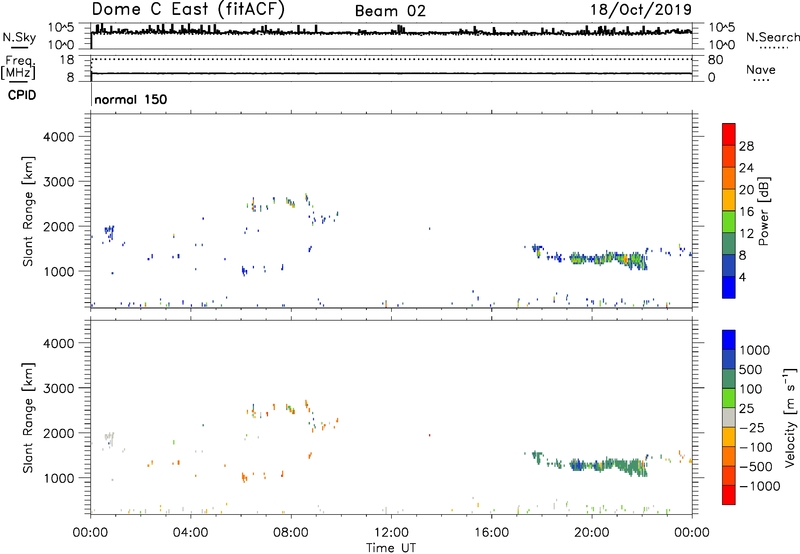Click the '08:00' time axis tick label
The image size is (800, 554).
click(x=291, y=533)
